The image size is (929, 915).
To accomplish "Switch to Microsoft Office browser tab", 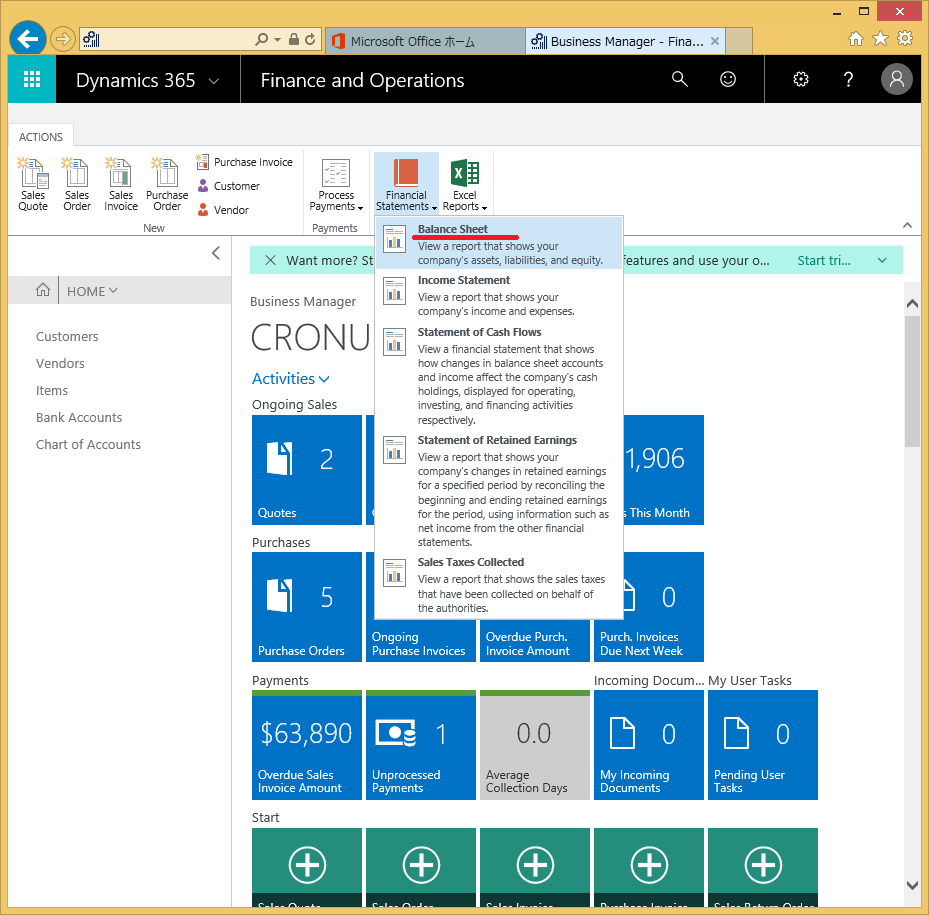I will 424,41.
